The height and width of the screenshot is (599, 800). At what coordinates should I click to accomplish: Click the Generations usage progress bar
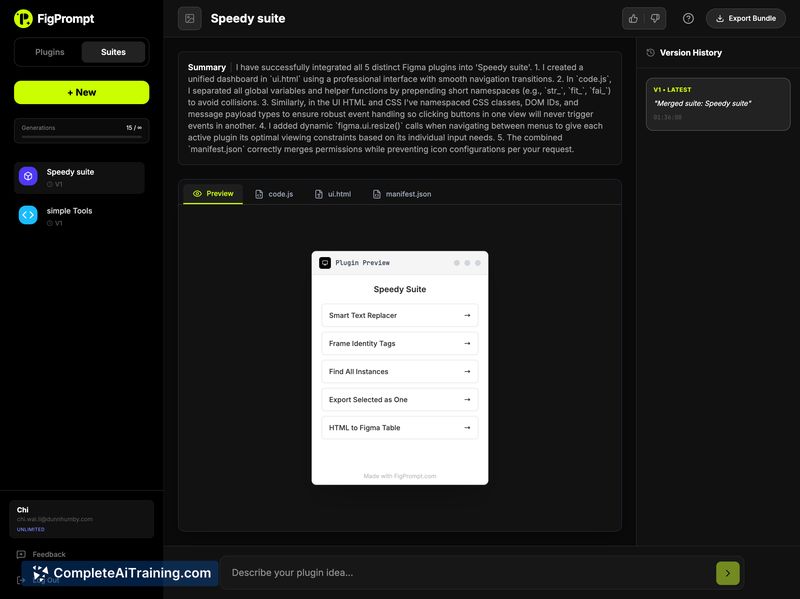[81, 137]
